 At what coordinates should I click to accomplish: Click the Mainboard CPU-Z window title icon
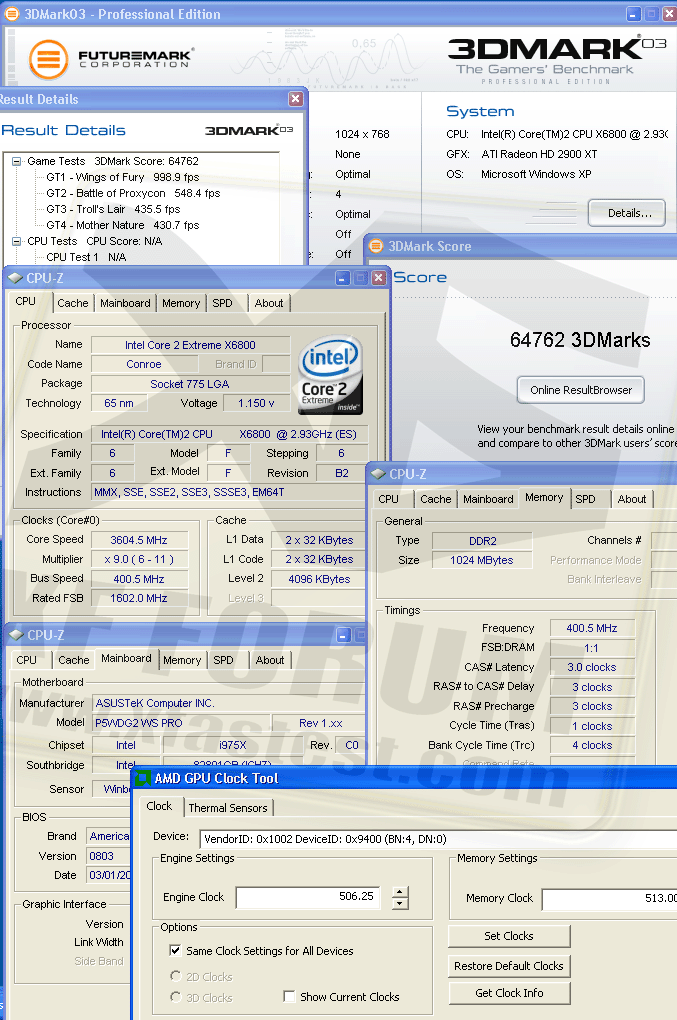16,635
